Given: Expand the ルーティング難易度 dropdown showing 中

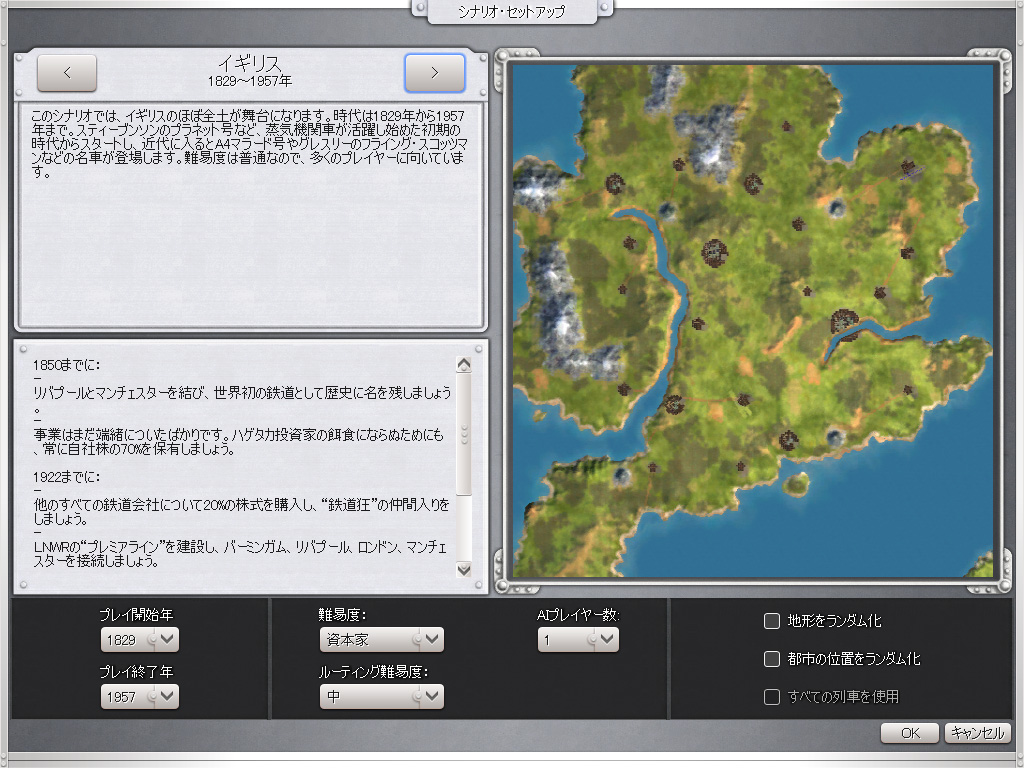Looking at the screenshot, I should coord(381,696).
